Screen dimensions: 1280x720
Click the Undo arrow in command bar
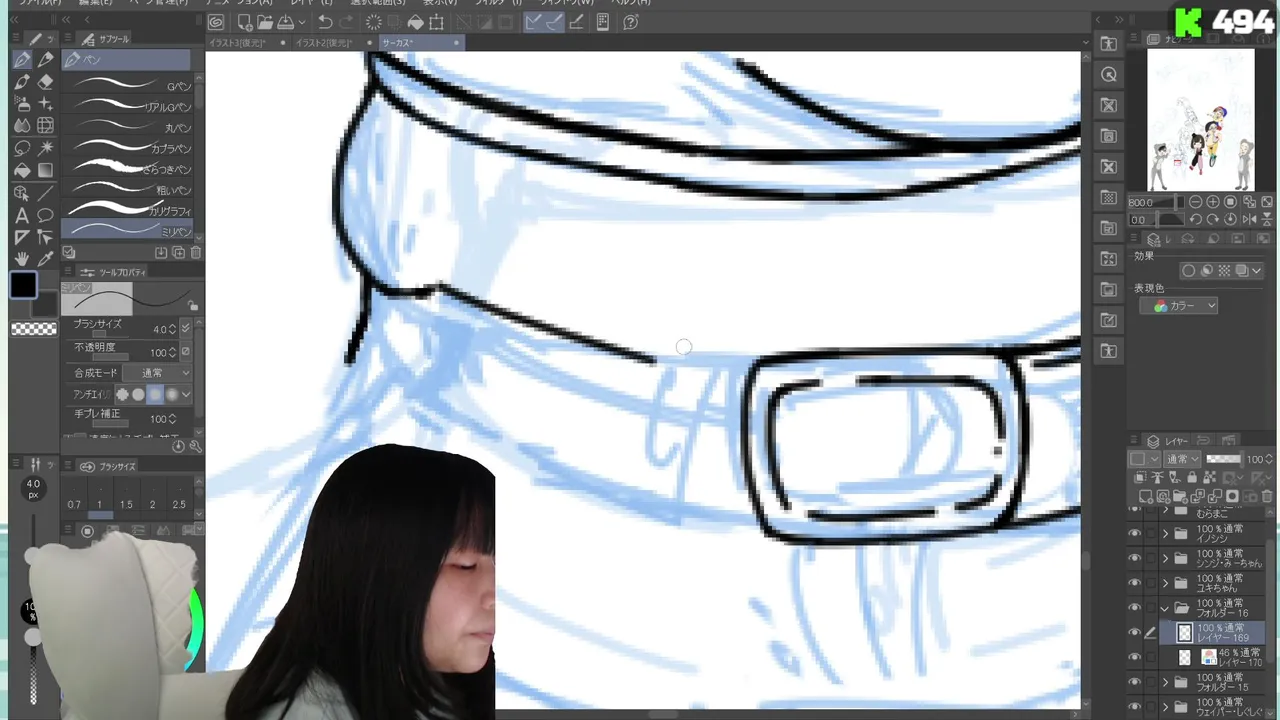(325, 22)
